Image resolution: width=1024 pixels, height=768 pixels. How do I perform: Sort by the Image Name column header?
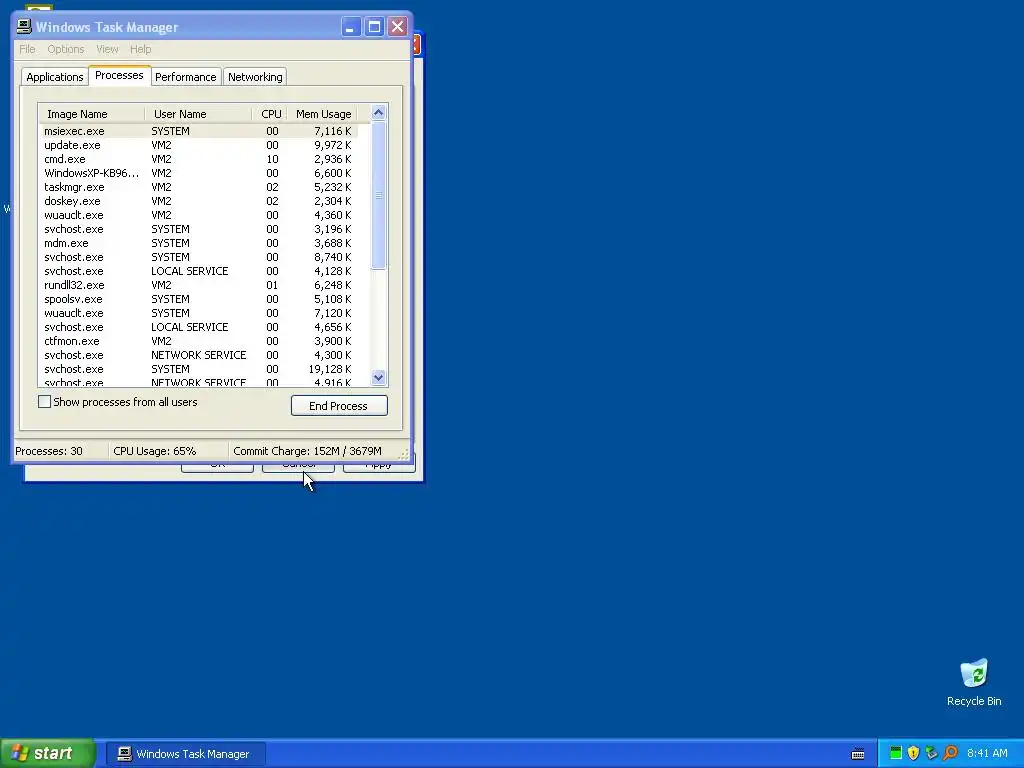[91, 114]
